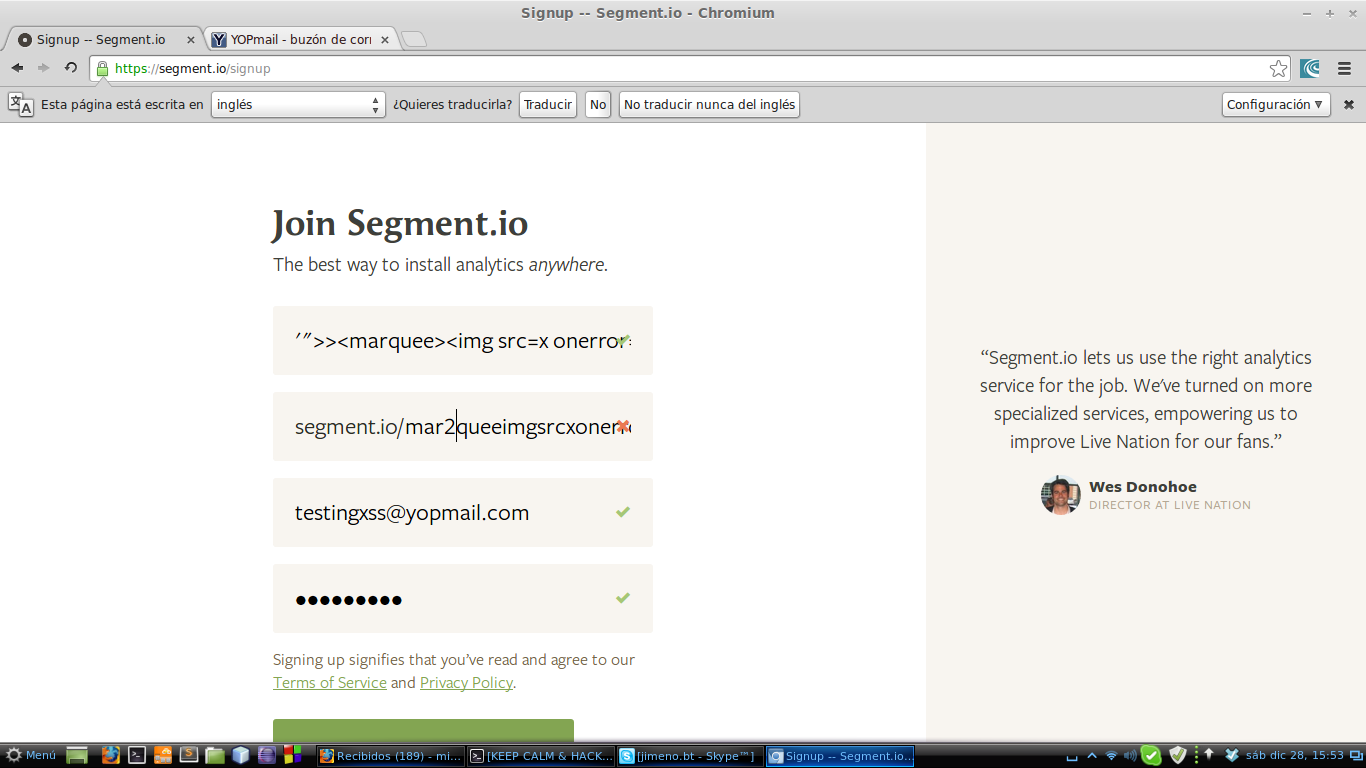Click the green SSL padlock icon

coord(102,69)
